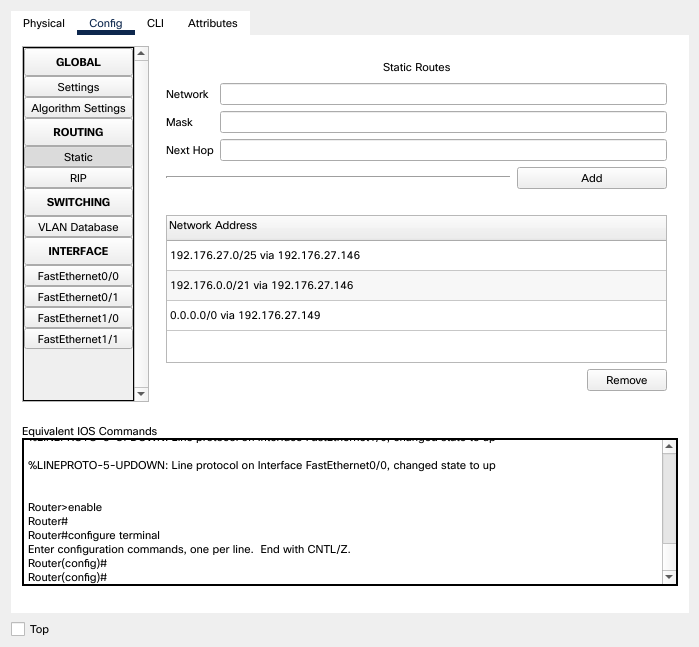Switch to the Physical tab
The image size is (699, 647).
(x=44, y=23)
